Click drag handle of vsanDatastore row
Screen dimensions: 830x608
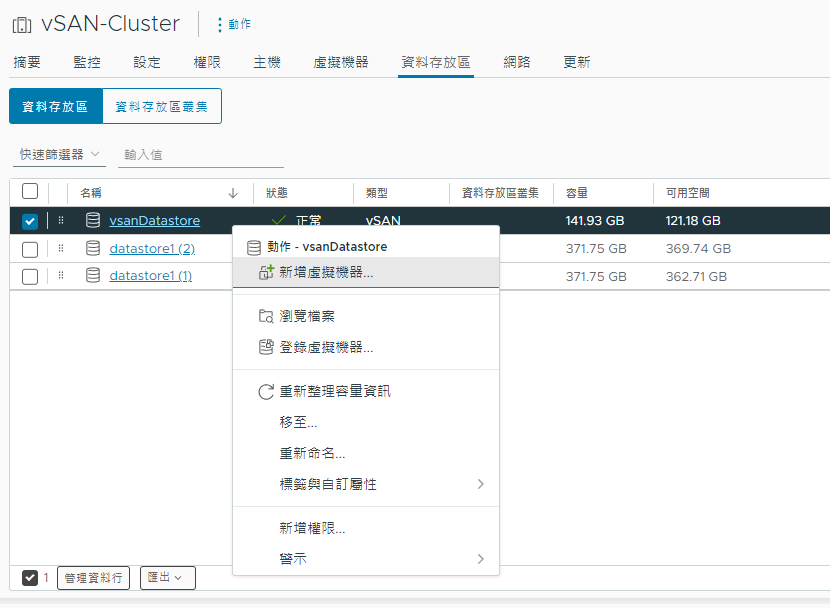(61, 220)
